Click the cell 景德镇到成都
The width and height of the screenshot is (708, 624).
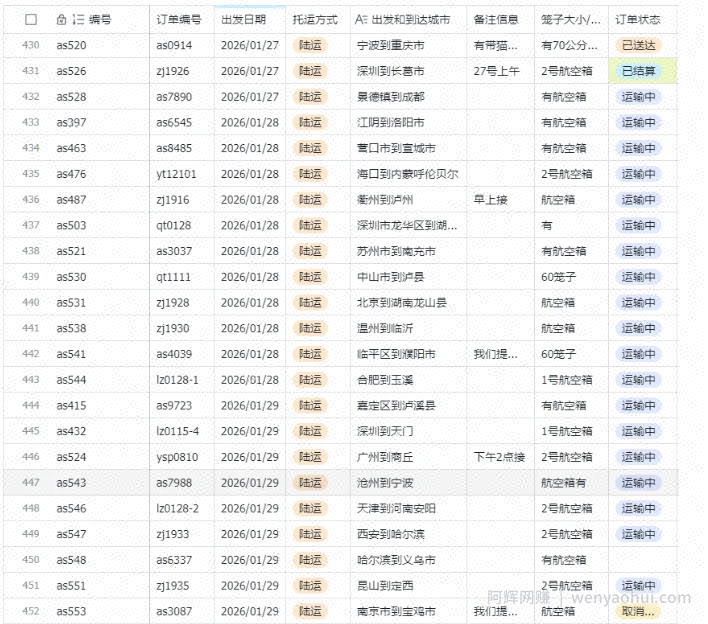(x=391, y=97)
